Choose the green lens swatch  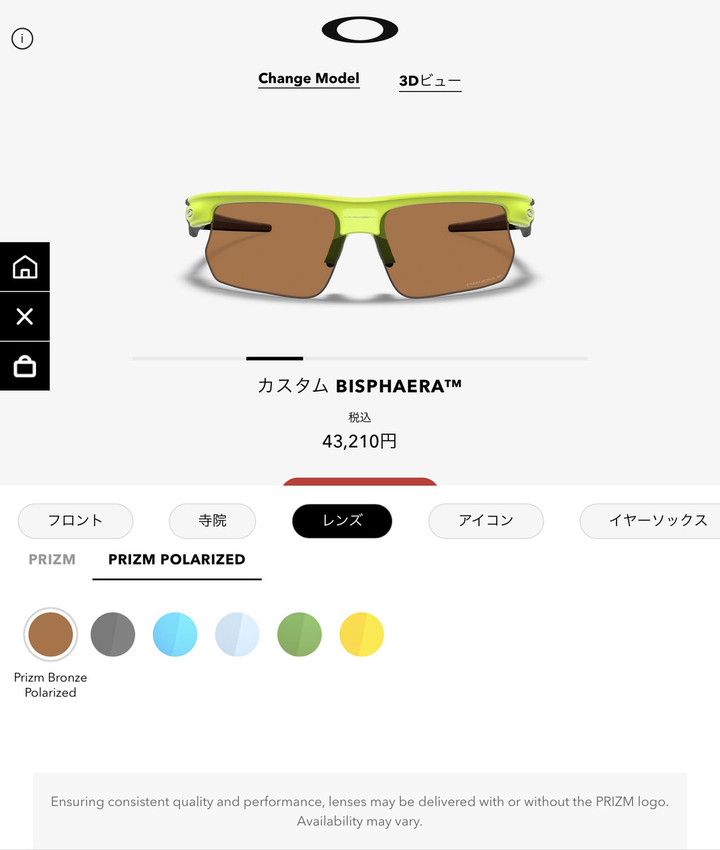[x=299, y=634]
